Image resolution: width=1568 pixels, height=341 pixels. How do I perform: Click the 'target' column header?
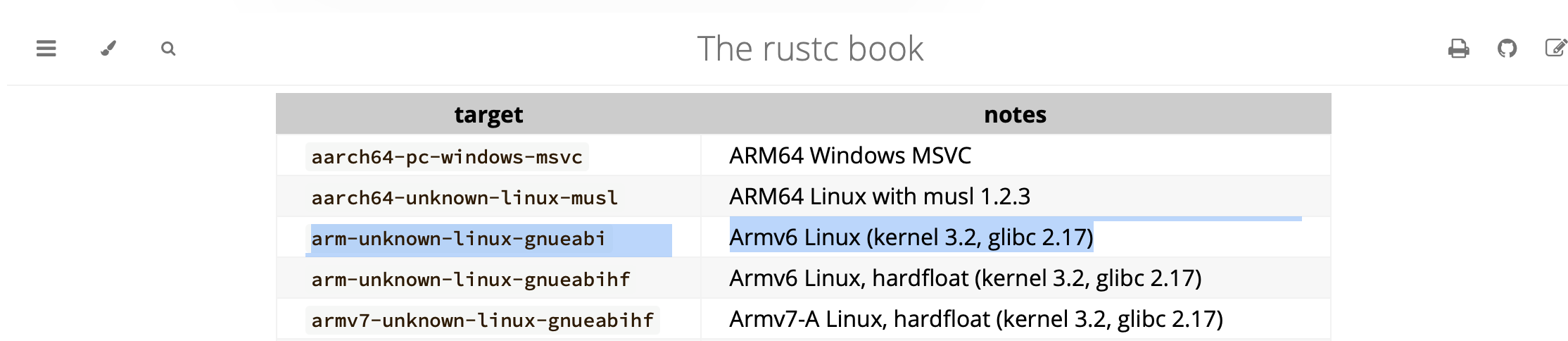(488, 114)
